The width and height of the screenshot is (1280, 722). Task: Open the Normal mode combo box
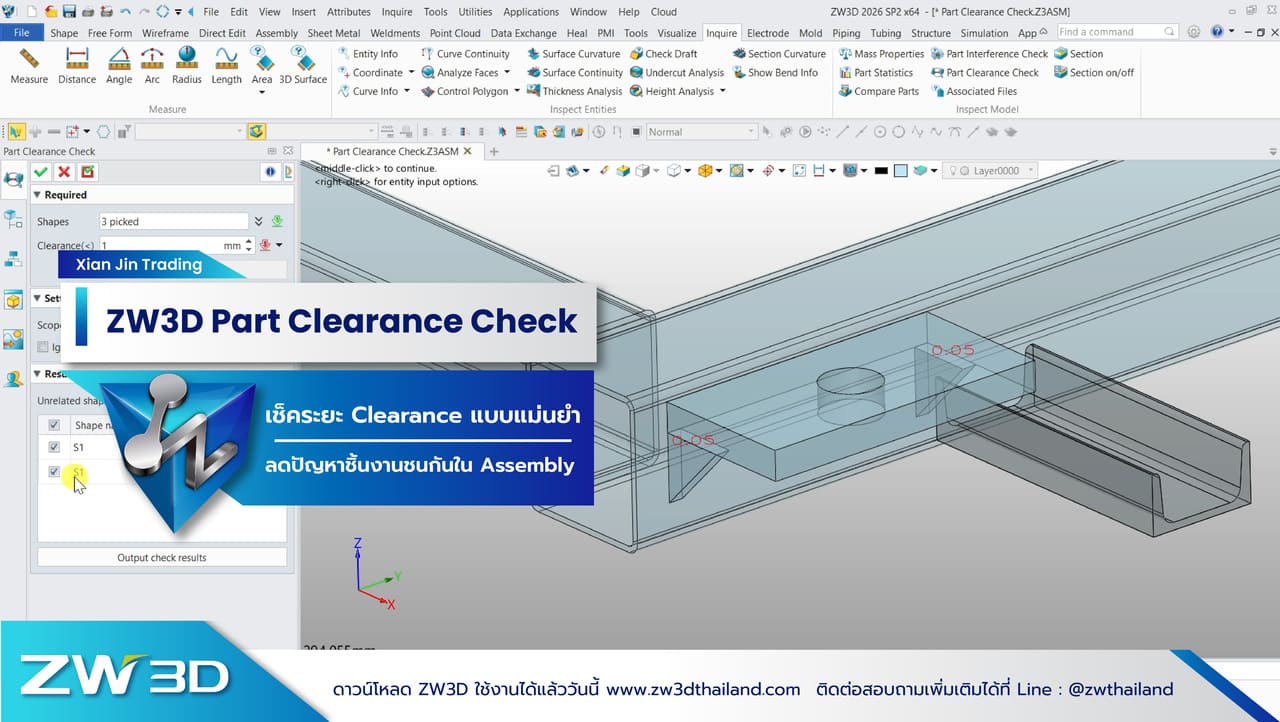click(x=701, y=132)
